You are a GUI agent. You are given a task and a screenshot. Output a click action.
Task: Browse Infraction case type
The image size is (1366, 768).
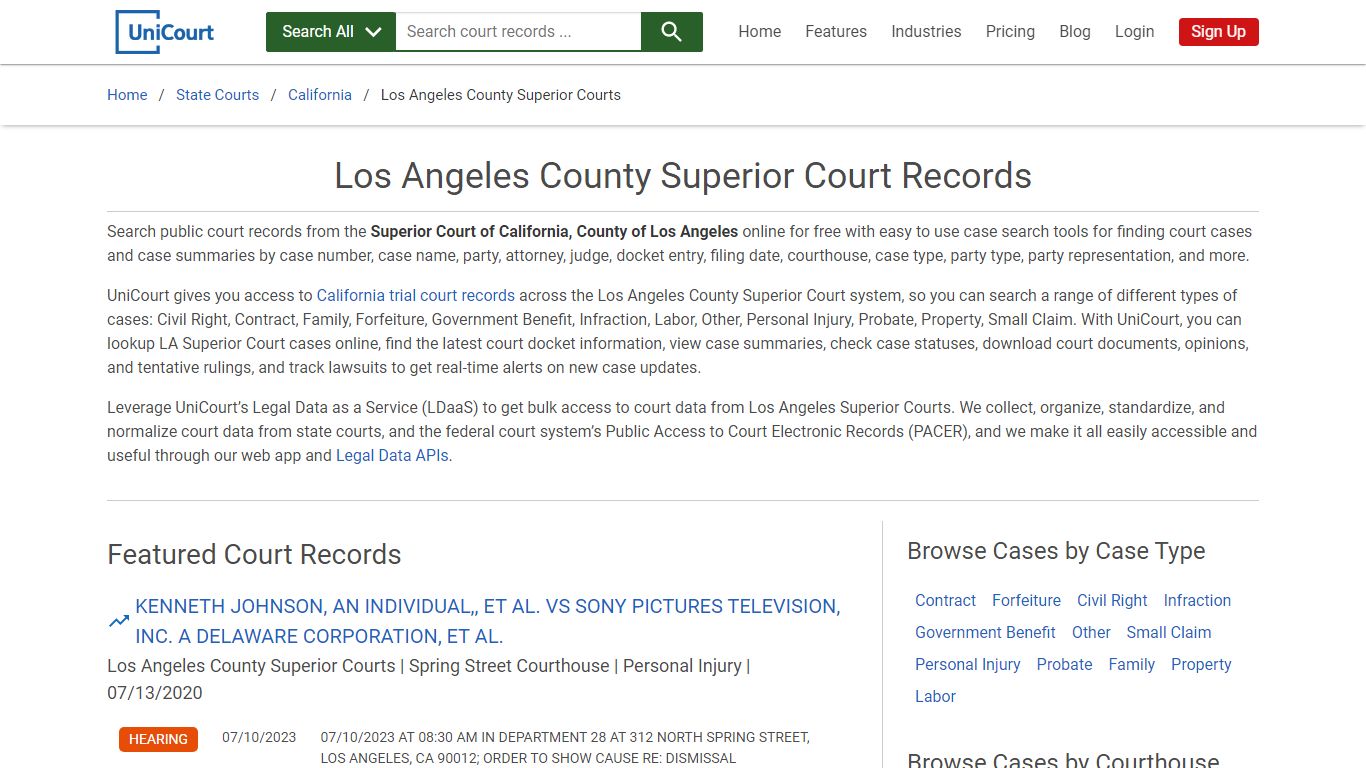tap(1197, 601)
